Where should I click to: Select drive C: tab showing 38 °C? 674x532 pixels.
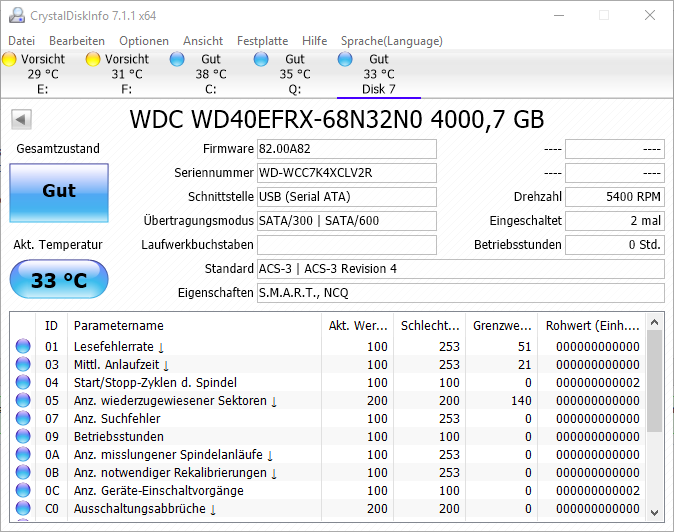coord(211,74)
